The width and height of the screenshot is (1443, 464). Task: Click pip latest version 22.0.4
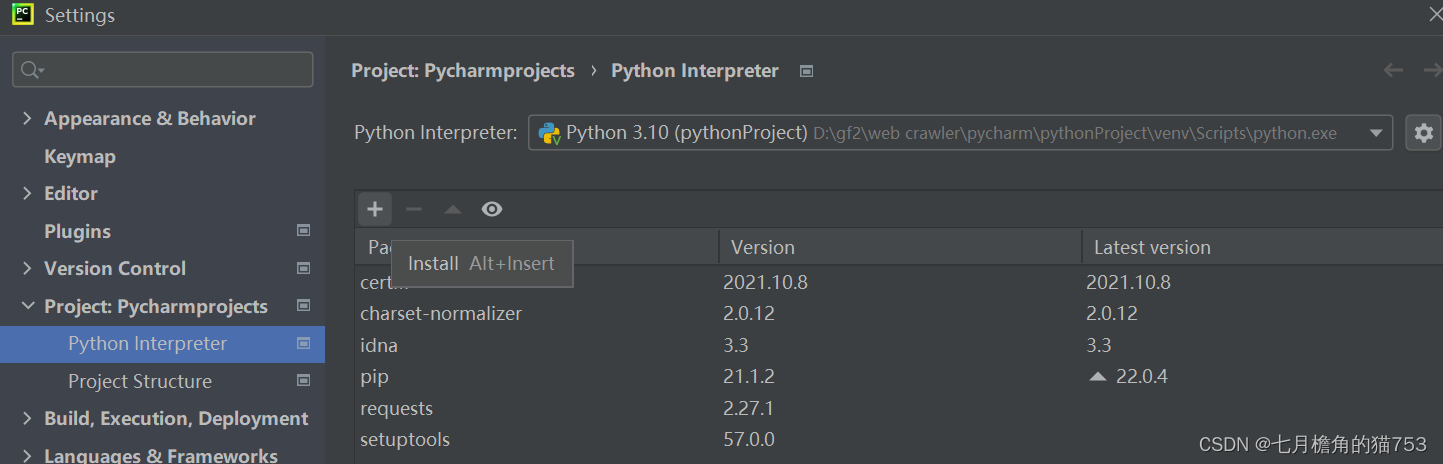coord(1141,376)
